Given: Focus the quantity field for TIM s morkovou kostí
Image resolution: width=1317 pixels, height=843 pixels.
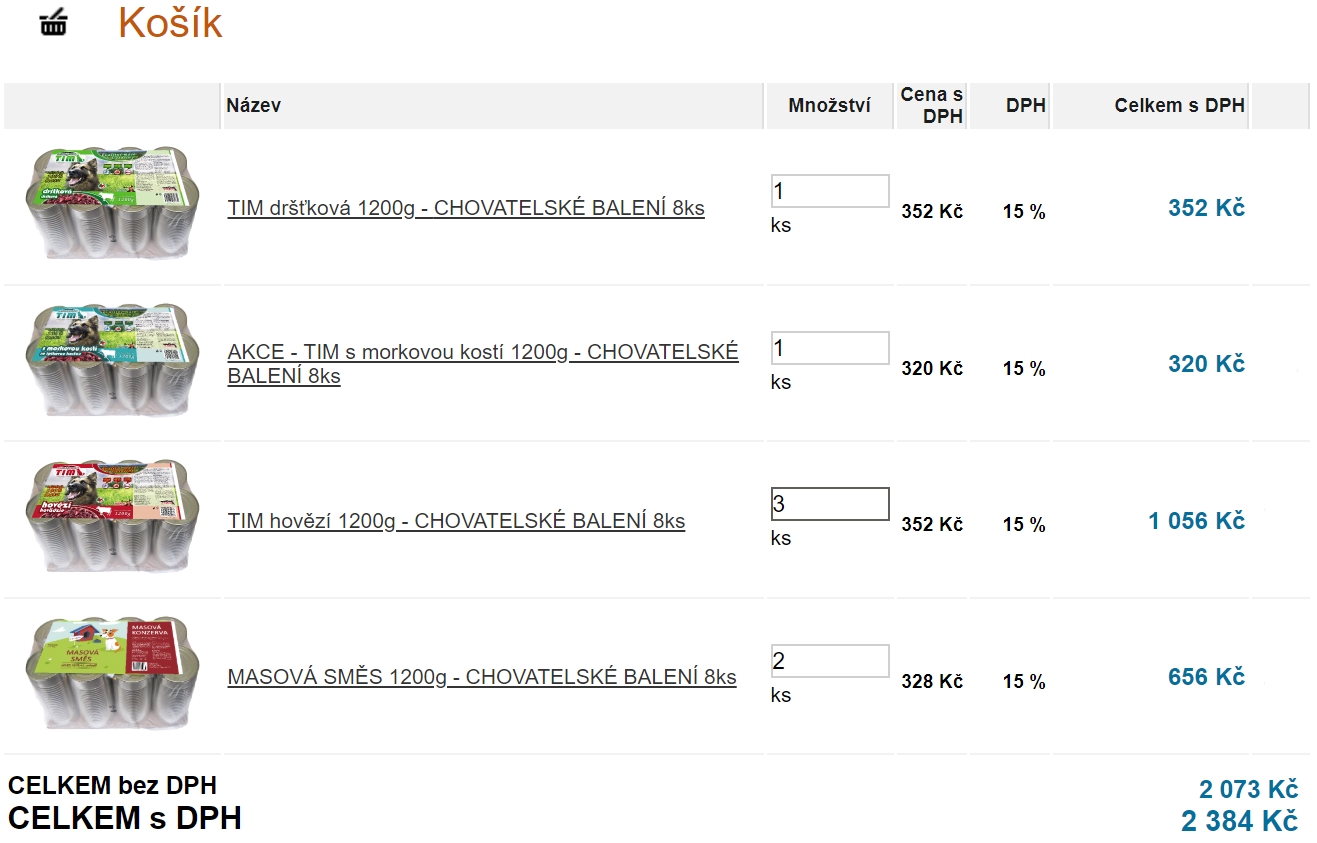Looking at the screenshot, I should pyautogui.click(x=830, y=348).
